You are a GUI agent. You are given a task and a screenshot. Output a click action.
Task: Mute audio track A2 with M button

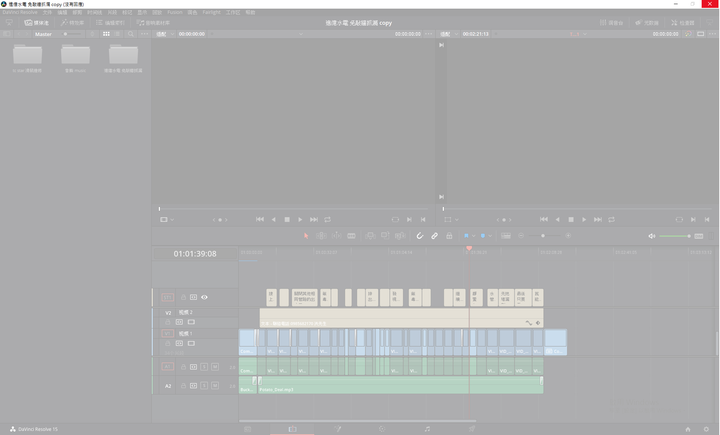(x=215, y=385)
